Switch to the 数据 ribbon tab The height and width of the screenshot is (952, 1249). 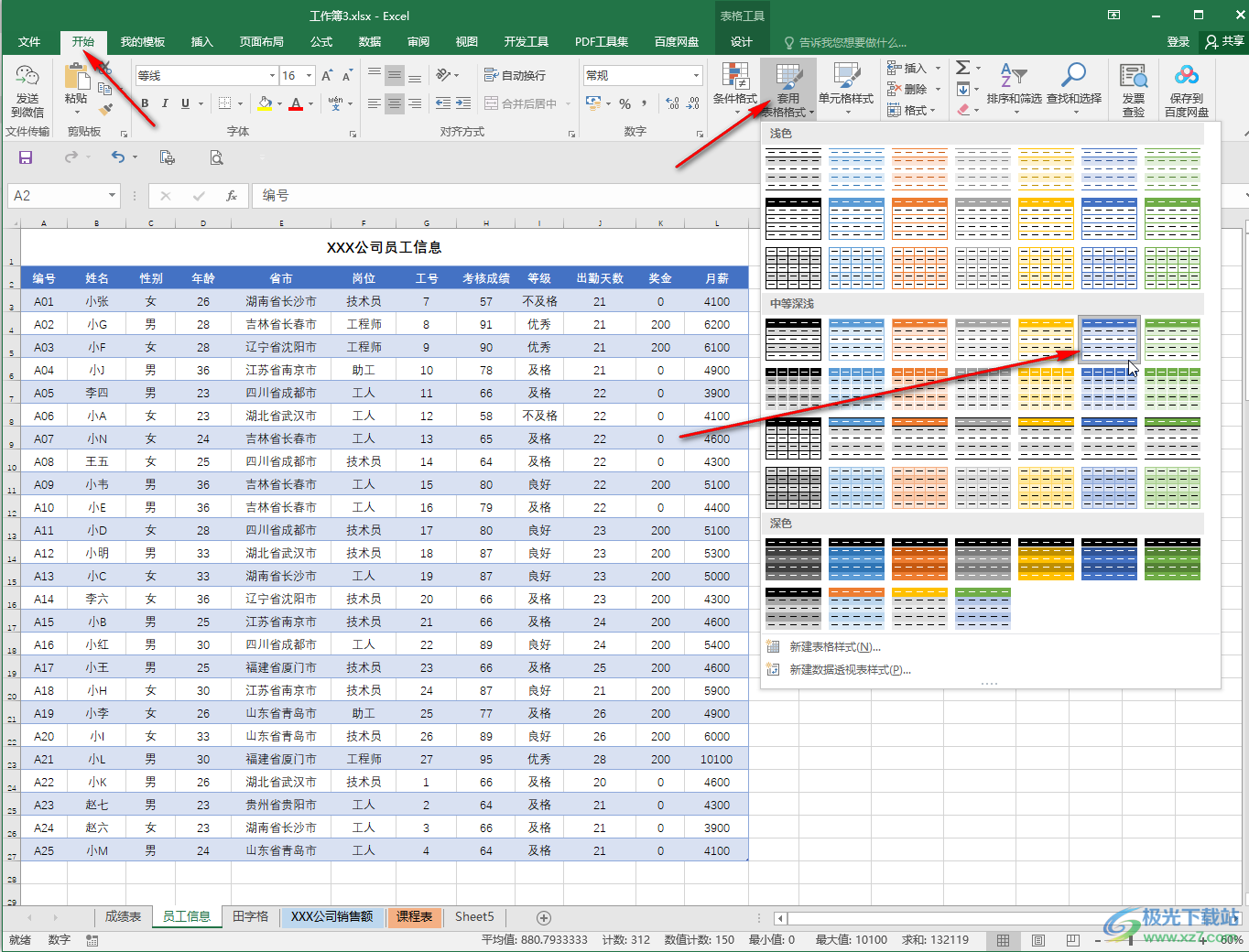[x=370, y=42]
